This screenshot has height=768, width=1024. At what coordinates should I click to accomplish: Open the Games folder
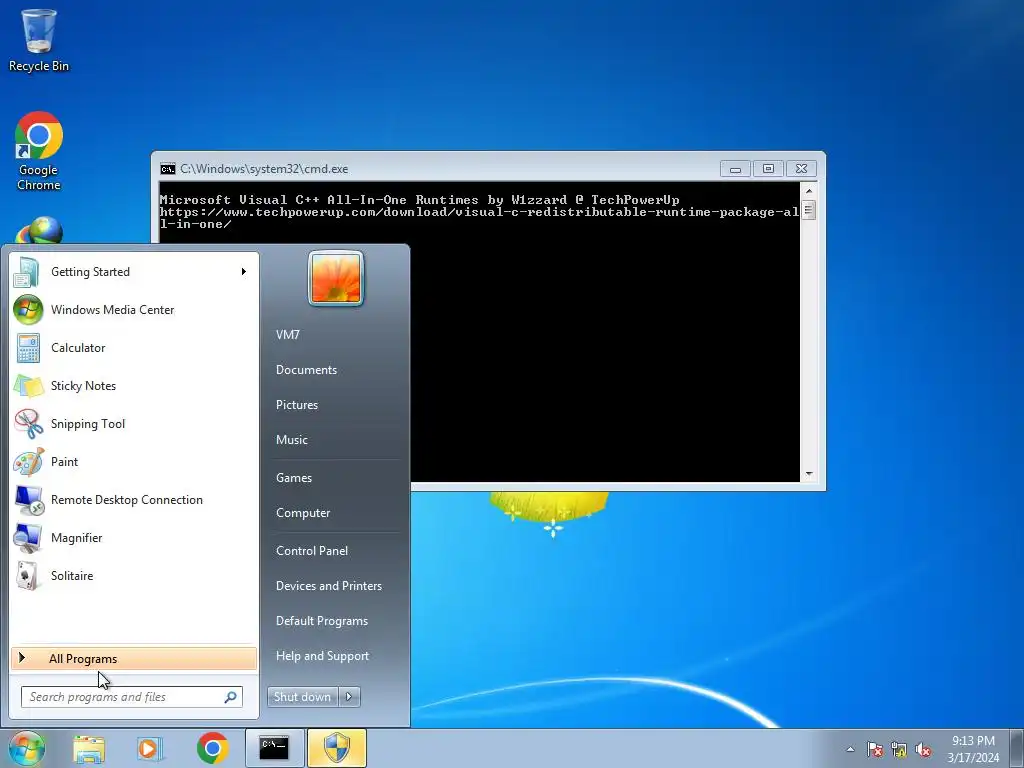pos(294,478)
